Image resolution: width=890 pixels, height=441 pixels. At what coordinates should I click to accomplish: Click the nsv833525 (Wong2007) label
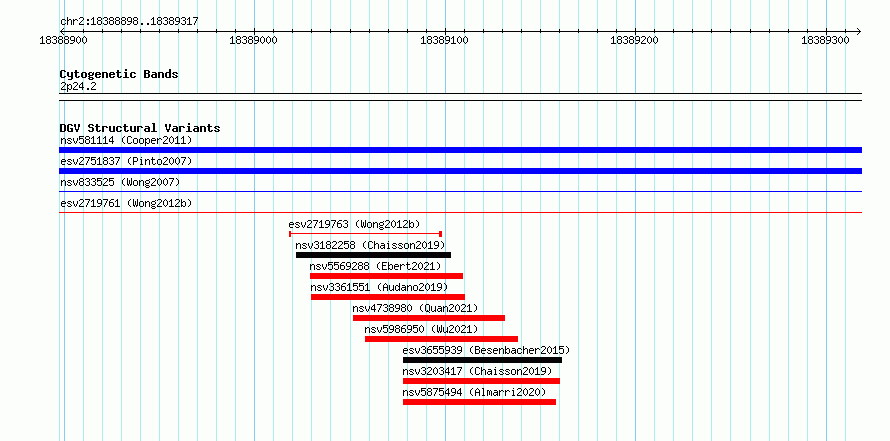click(120, 182)
